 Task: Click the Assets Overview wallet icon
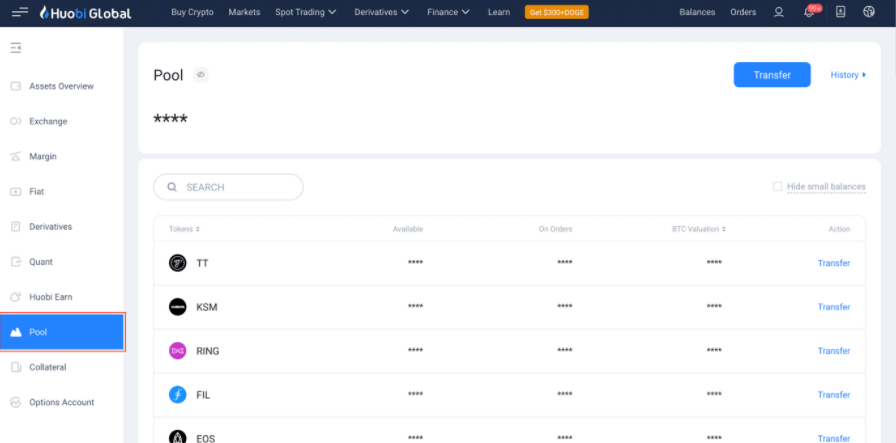[16, 86]
